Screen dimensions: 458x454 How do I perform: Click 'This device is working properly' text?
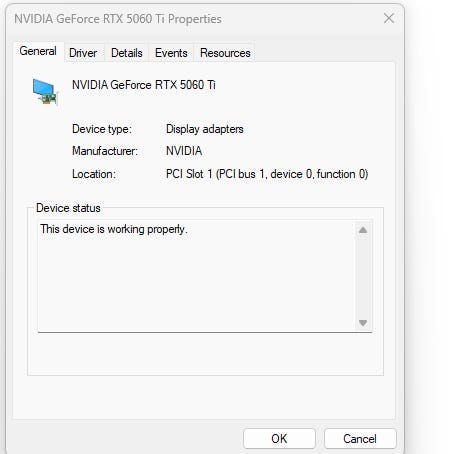pos(114,229)
